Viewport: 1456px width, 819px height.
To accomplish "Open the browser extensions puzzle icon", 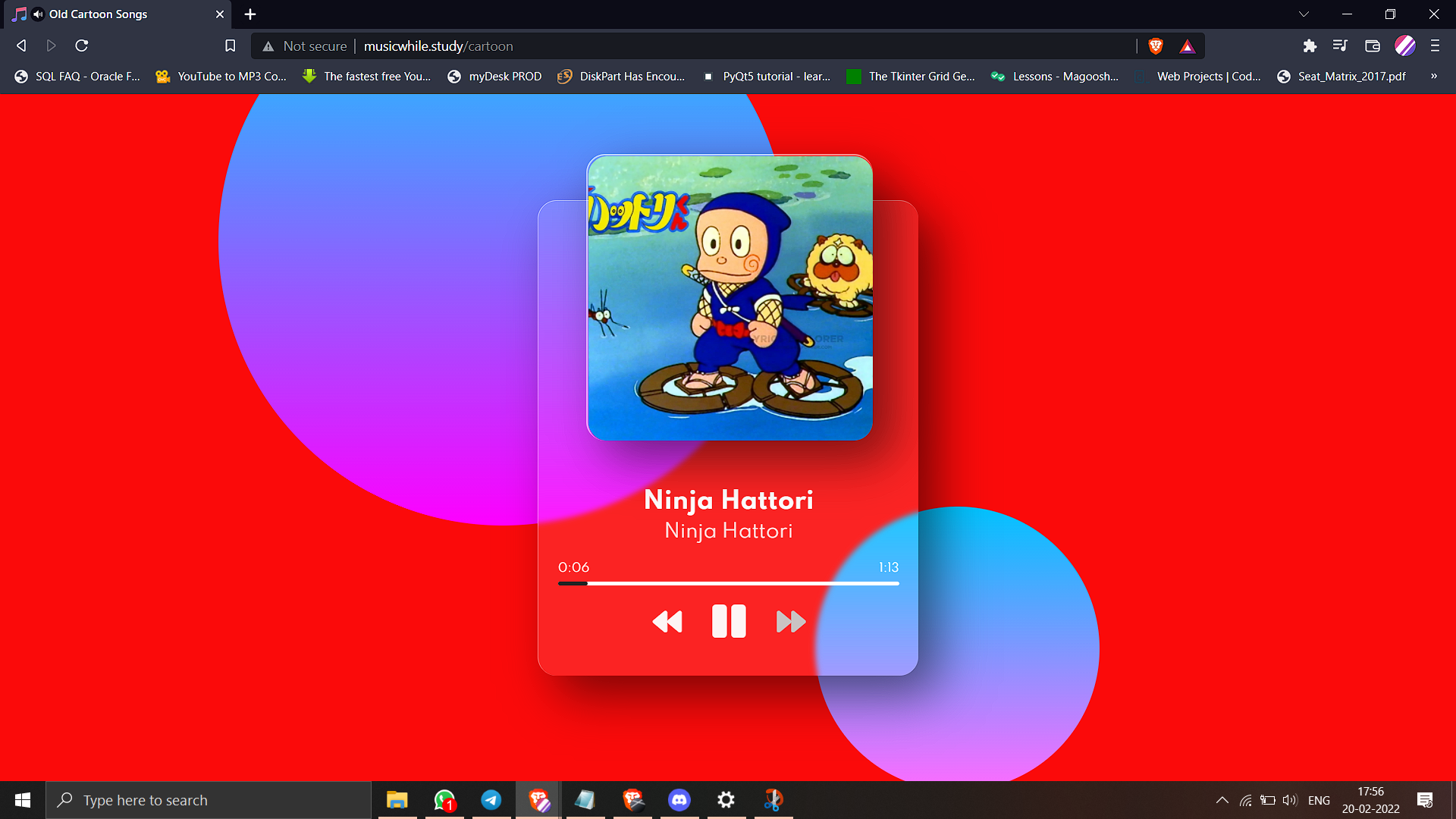I will (x=1310, y=46).
